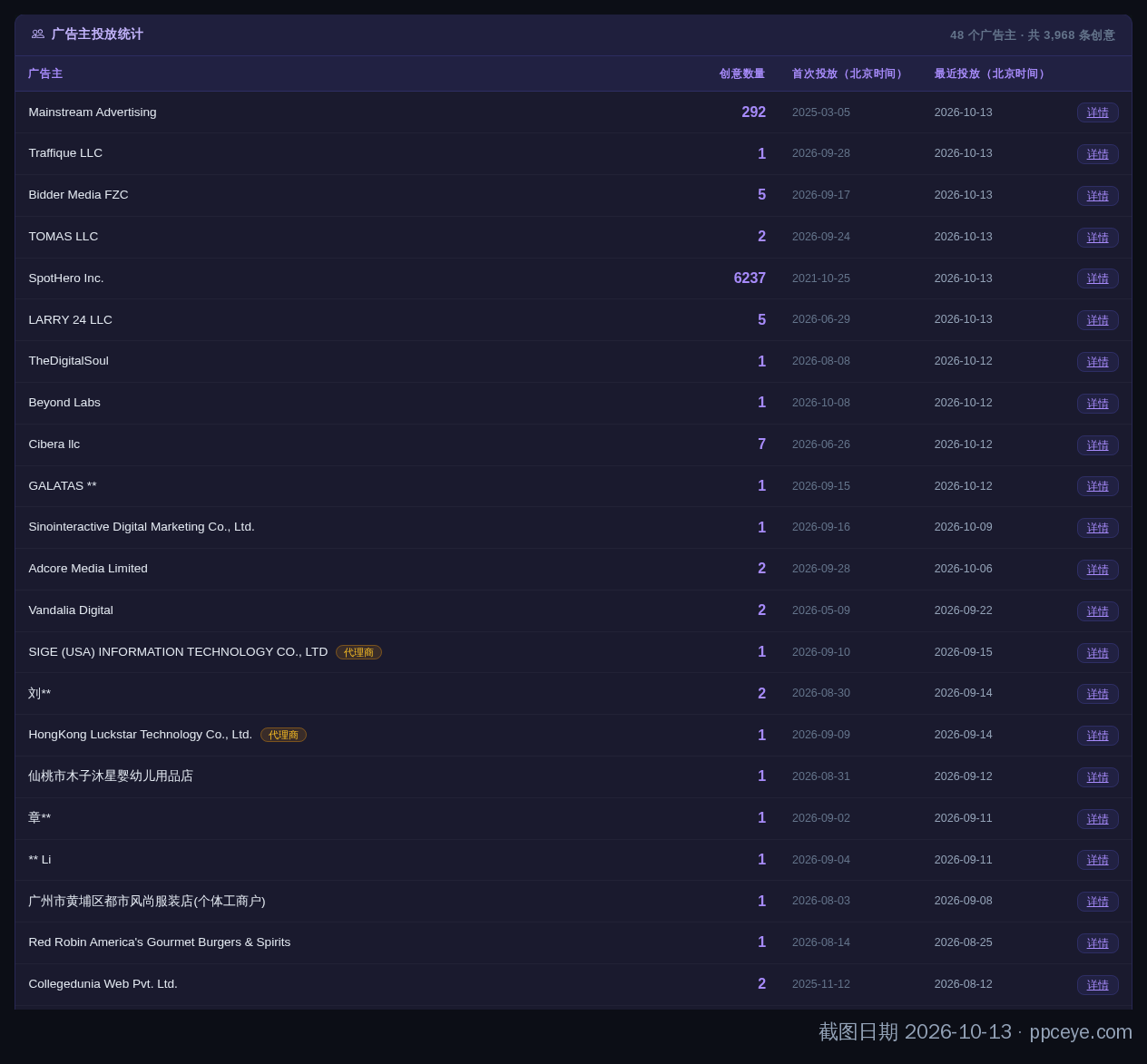Click the 最近投放（北京时间）column header
The image size is (1147, 1064).
pyautogui.click(x=992, y=73)
